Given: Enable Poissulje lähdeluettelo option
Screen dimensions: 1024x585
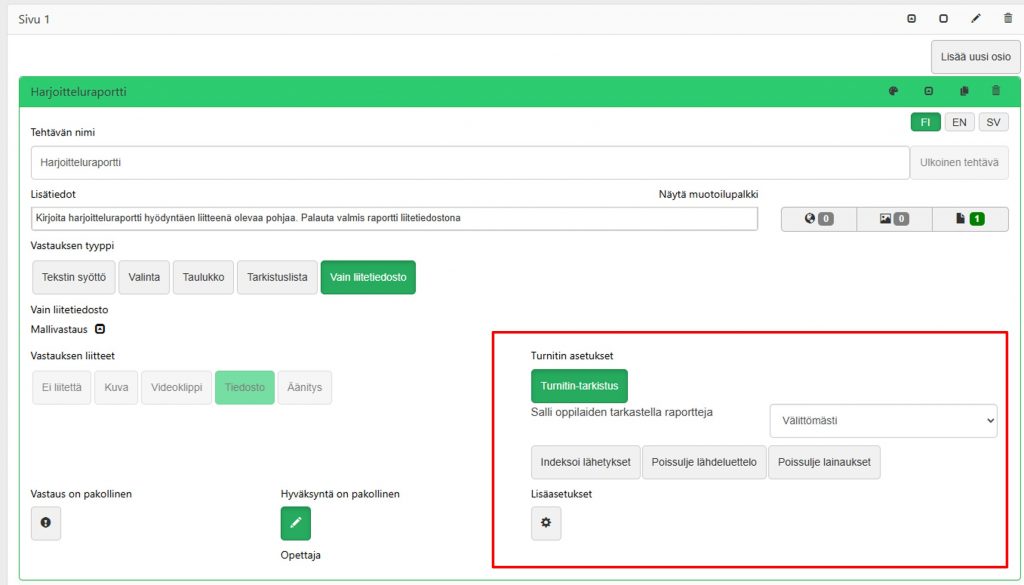Looking at the screenshot, I should pyautogui.click(x=704, y=462).
